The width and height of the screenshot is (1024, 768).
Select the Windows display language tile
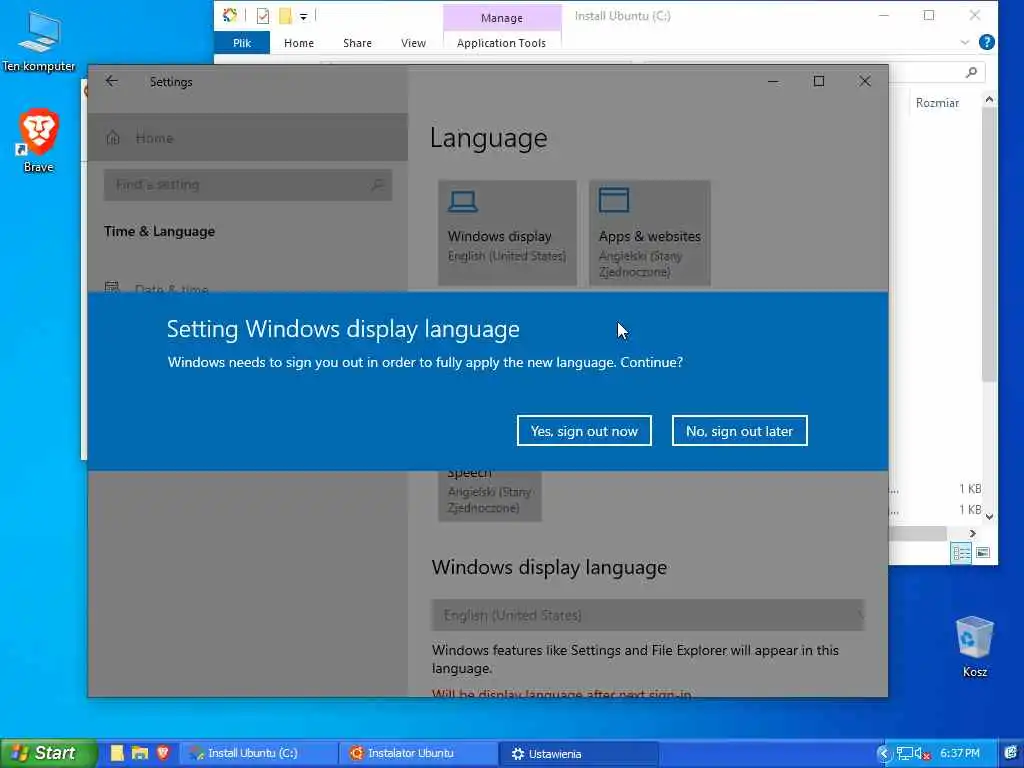[507, 233]
